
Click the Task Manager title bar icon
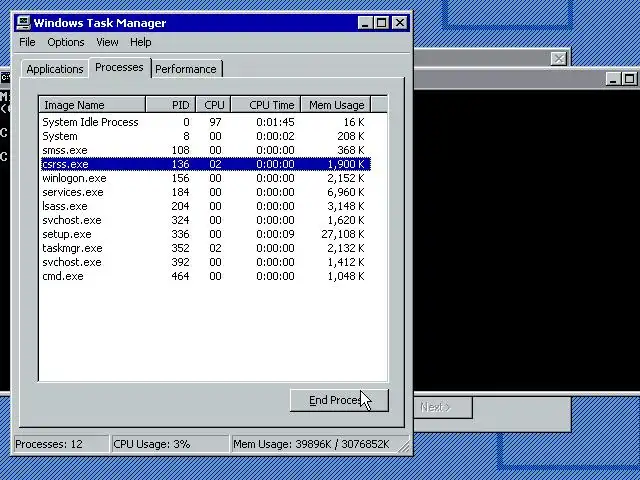tap(24, 22)
